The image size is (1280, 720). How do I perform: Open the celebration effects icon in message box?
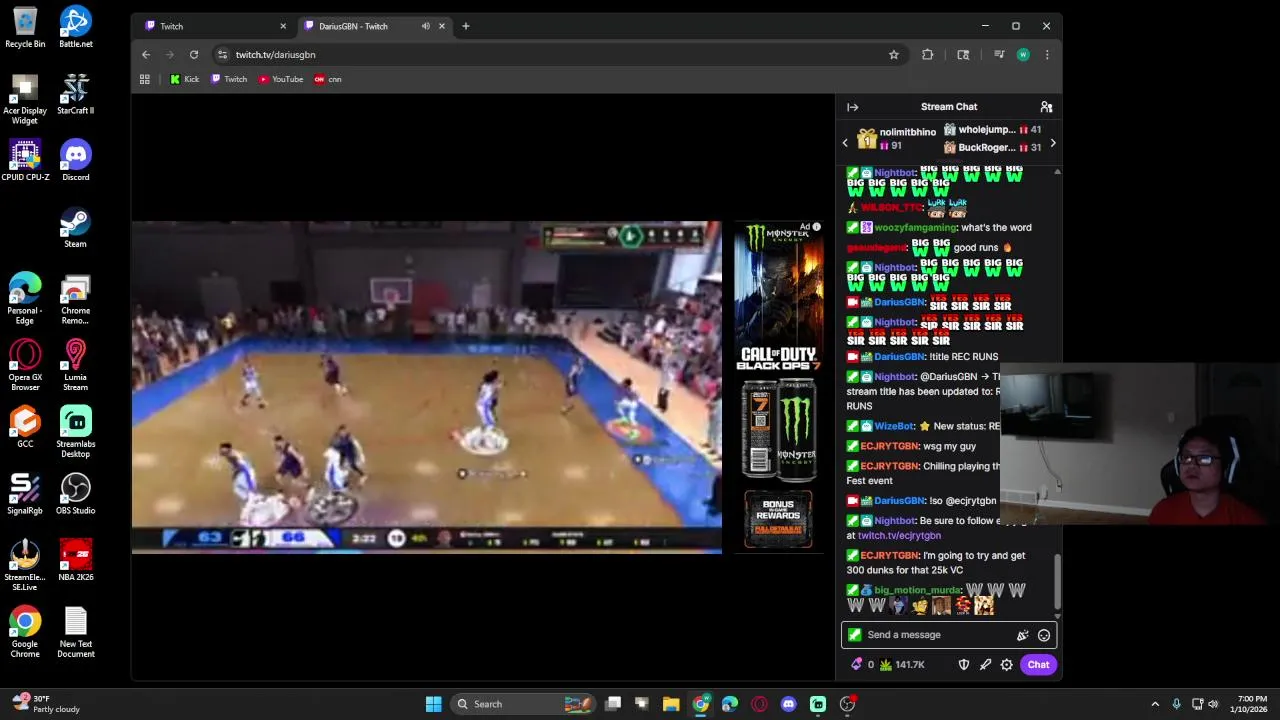click(x=1022, y=635)
